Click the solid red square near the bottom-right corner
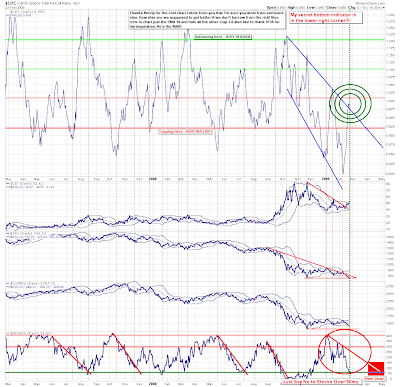This screenshot has width=400, height=387. (x=376, y=368)
